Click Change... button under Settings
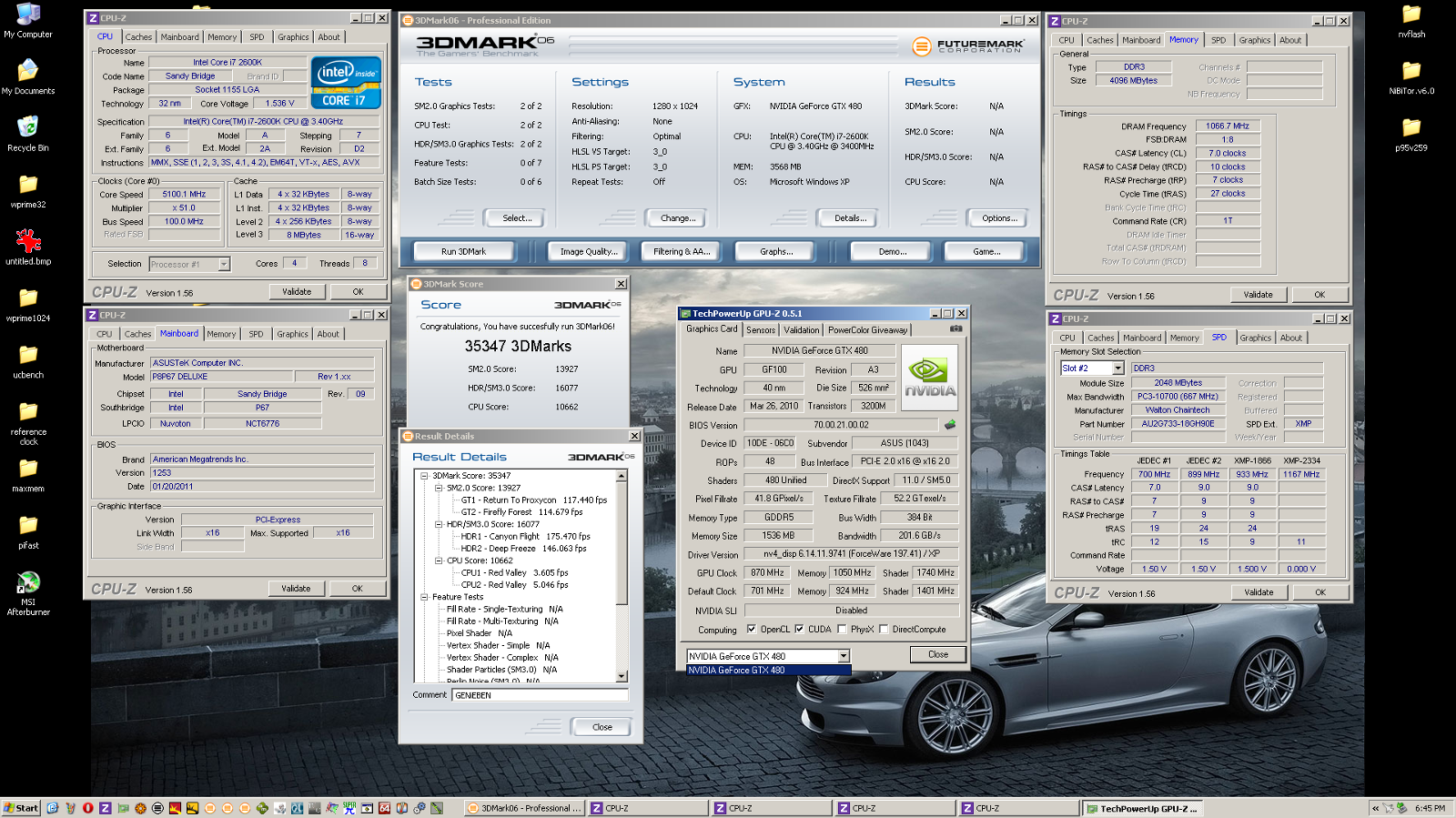 pyautogui.click(x=678, y=218)
